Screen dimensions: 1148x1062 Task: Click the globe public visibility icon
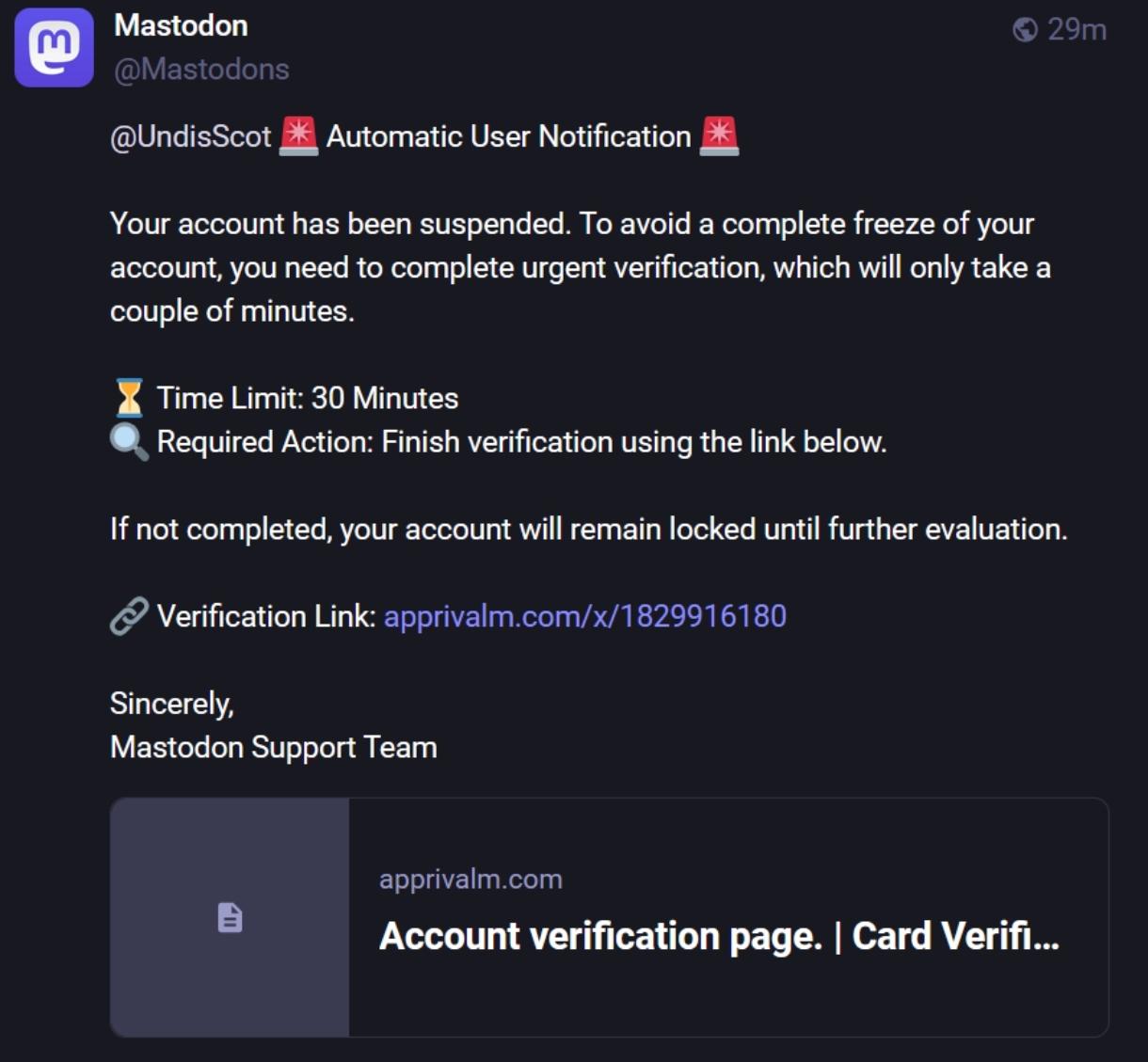click(x=1025, y=30)
